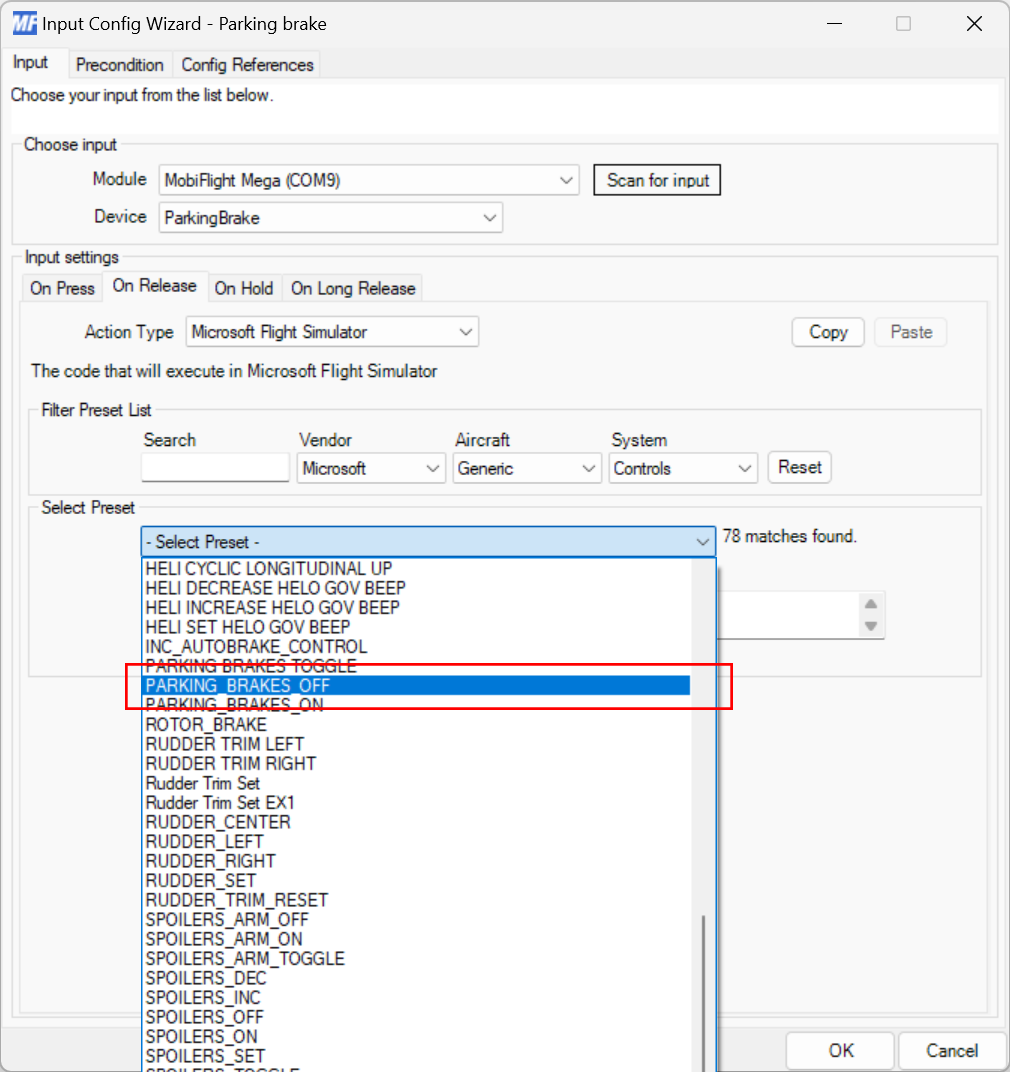Image resolution: width=1010 pixels, height=1072 pixels.
Task: Click the Copy button
Action: pos(827,331)
